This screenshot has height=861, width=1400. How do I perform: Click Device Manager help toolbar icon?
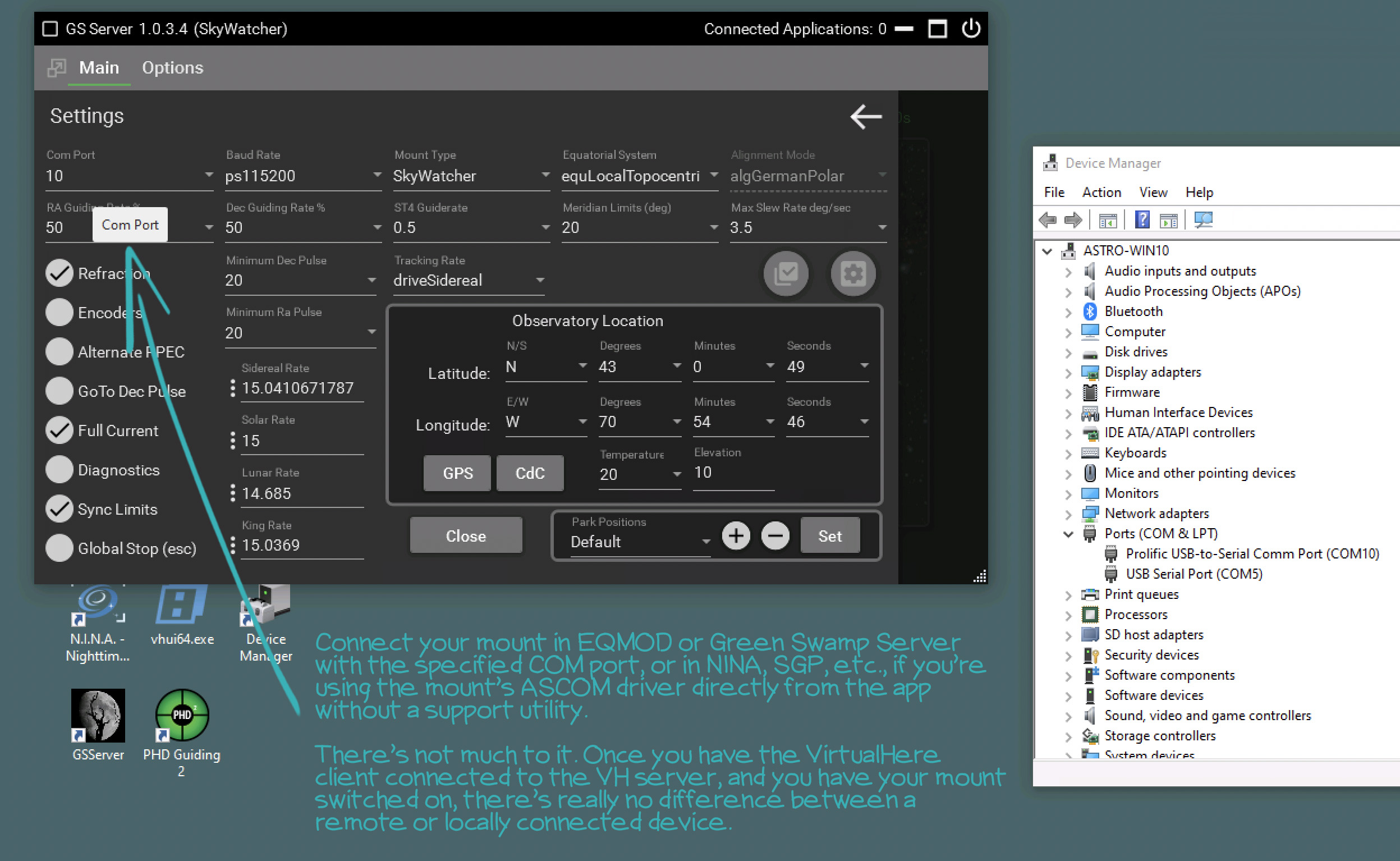1142,220
